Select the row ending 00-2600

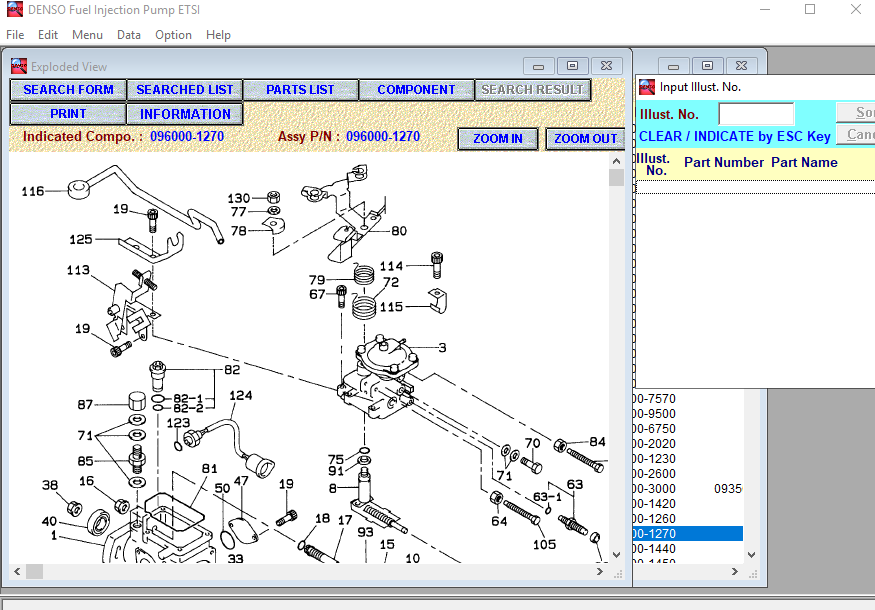(x=689, y=474)
